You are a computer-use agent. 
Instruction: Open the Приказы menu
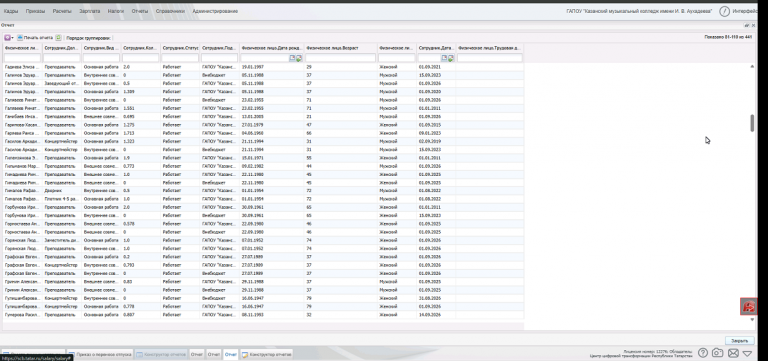click(35, 11)
